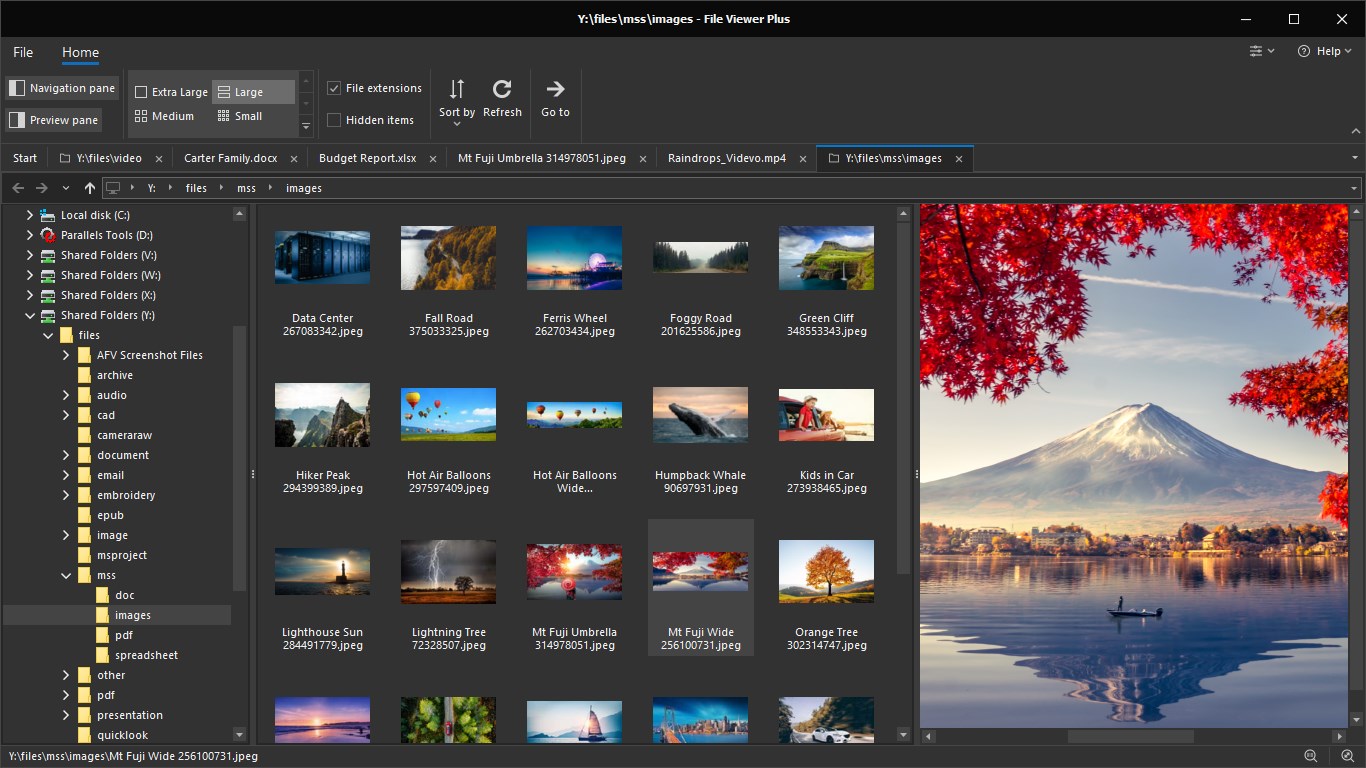Click 'files' in the address breadcrumb
1366x768 pixels.
pos(196,188)
